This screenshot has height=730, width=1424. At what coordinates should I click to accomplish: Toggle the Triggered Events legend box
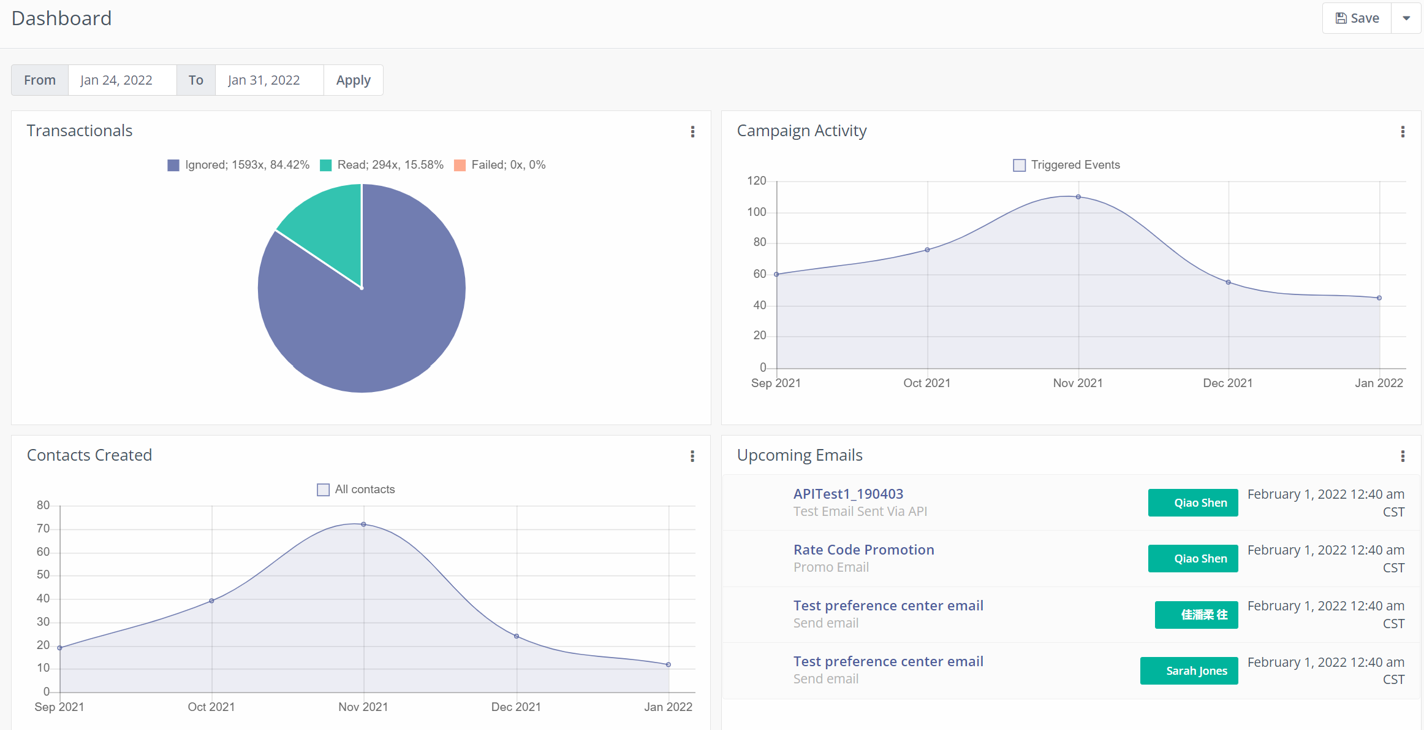[1019, 165]
